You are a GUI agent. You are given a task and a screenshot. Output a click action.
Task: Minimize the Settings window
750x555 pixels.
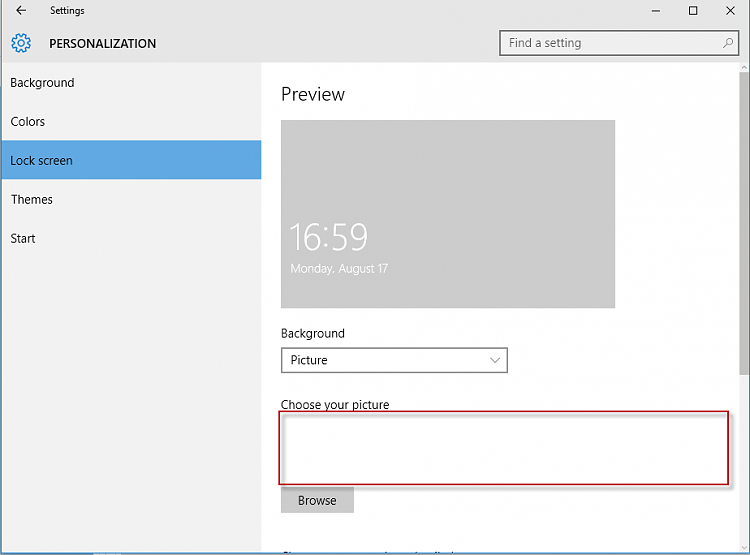coord(656,11)
